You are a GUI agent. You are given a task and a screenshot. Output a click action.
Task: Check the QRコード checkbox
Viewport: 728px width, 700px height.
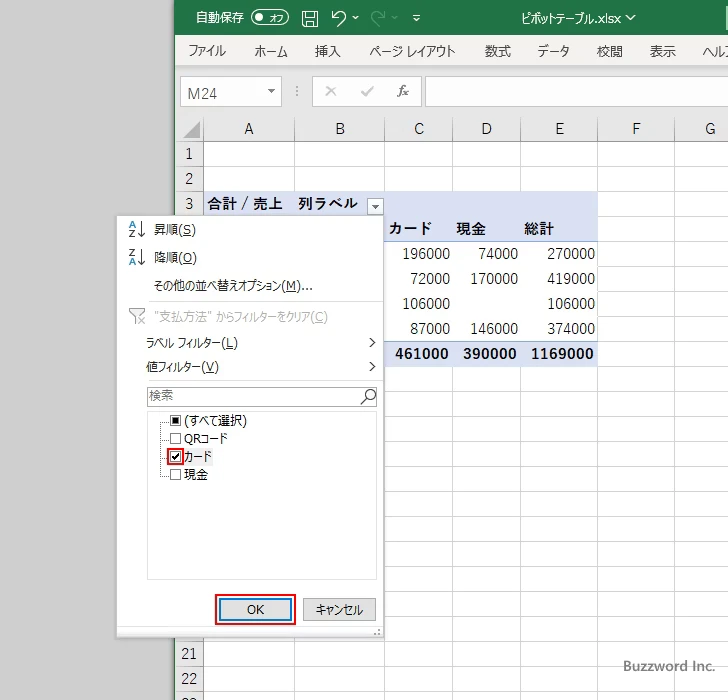tap(175, 438)
